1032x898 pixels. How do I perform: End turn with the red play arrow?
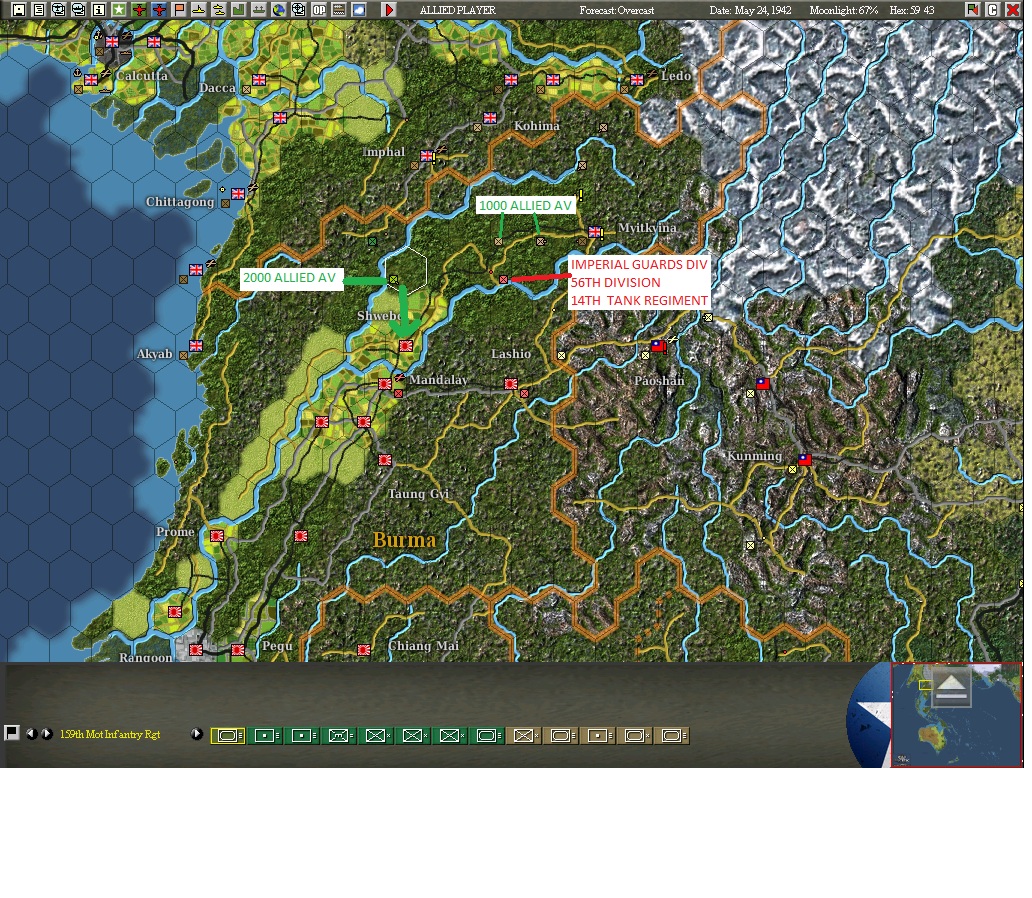tap(389, 9)
